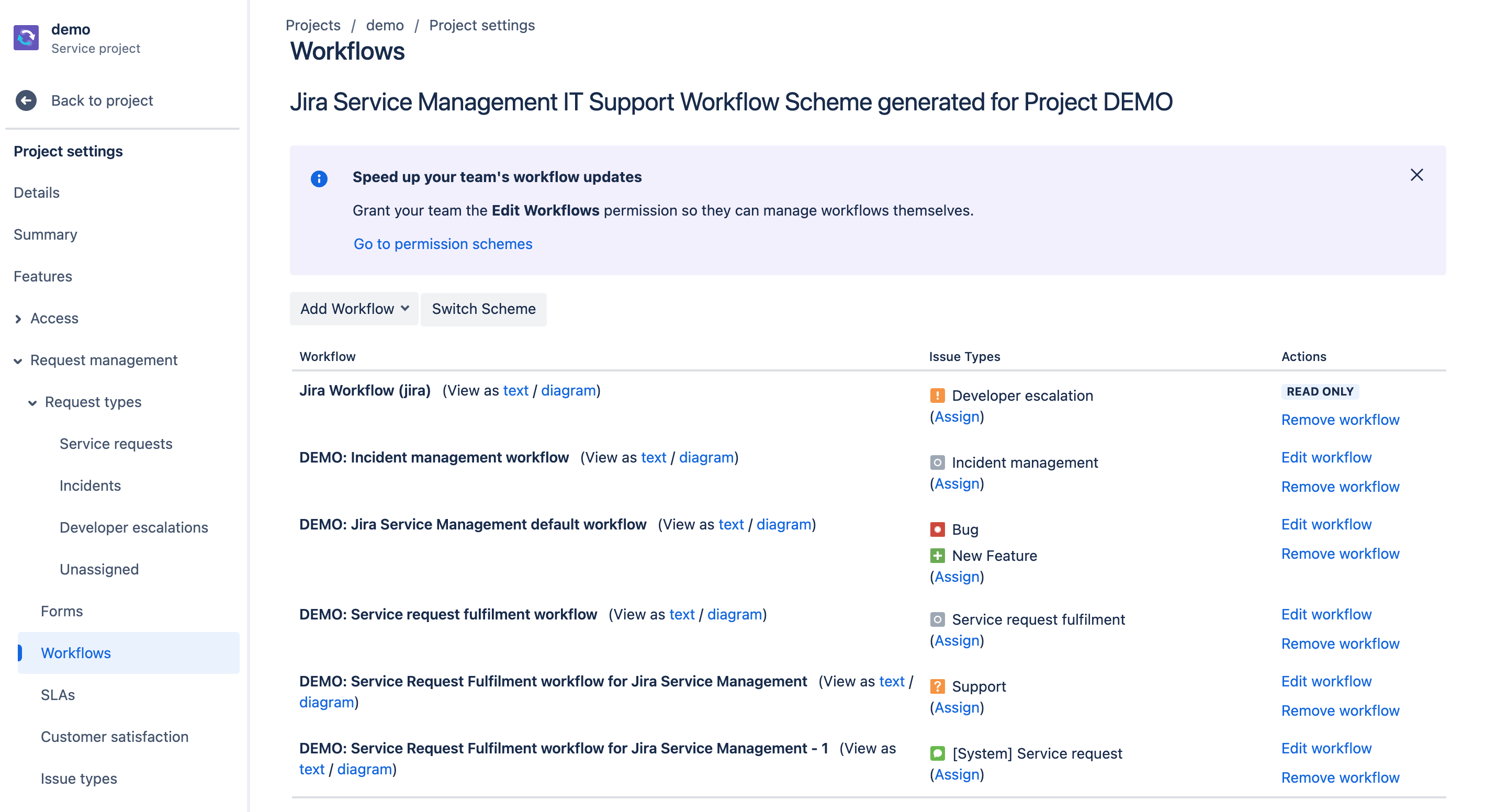The width and height of the screenshot is (1485, 812).
Task: View Incident management workflow as diagram
Action: coord(706,457)
